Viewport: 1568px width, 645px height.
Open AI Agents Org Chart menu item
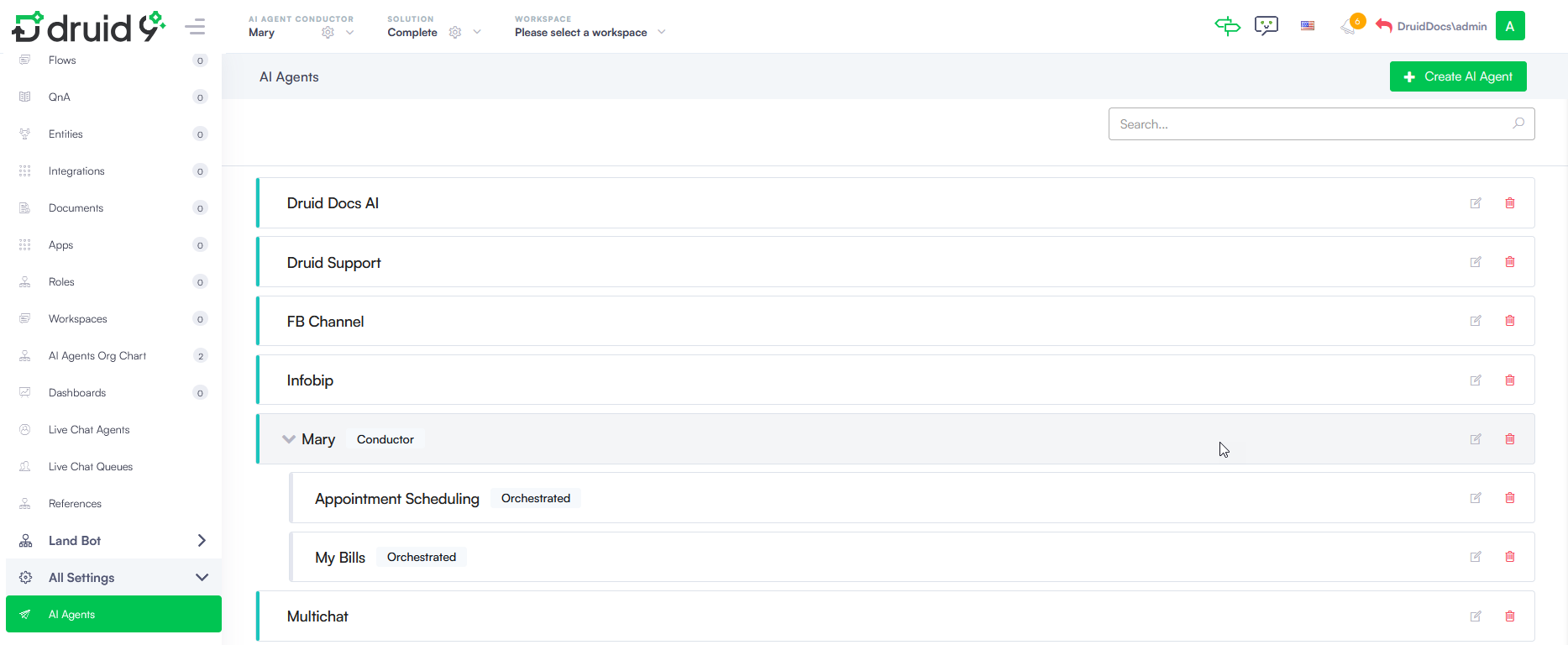click(x=97, y=356)
